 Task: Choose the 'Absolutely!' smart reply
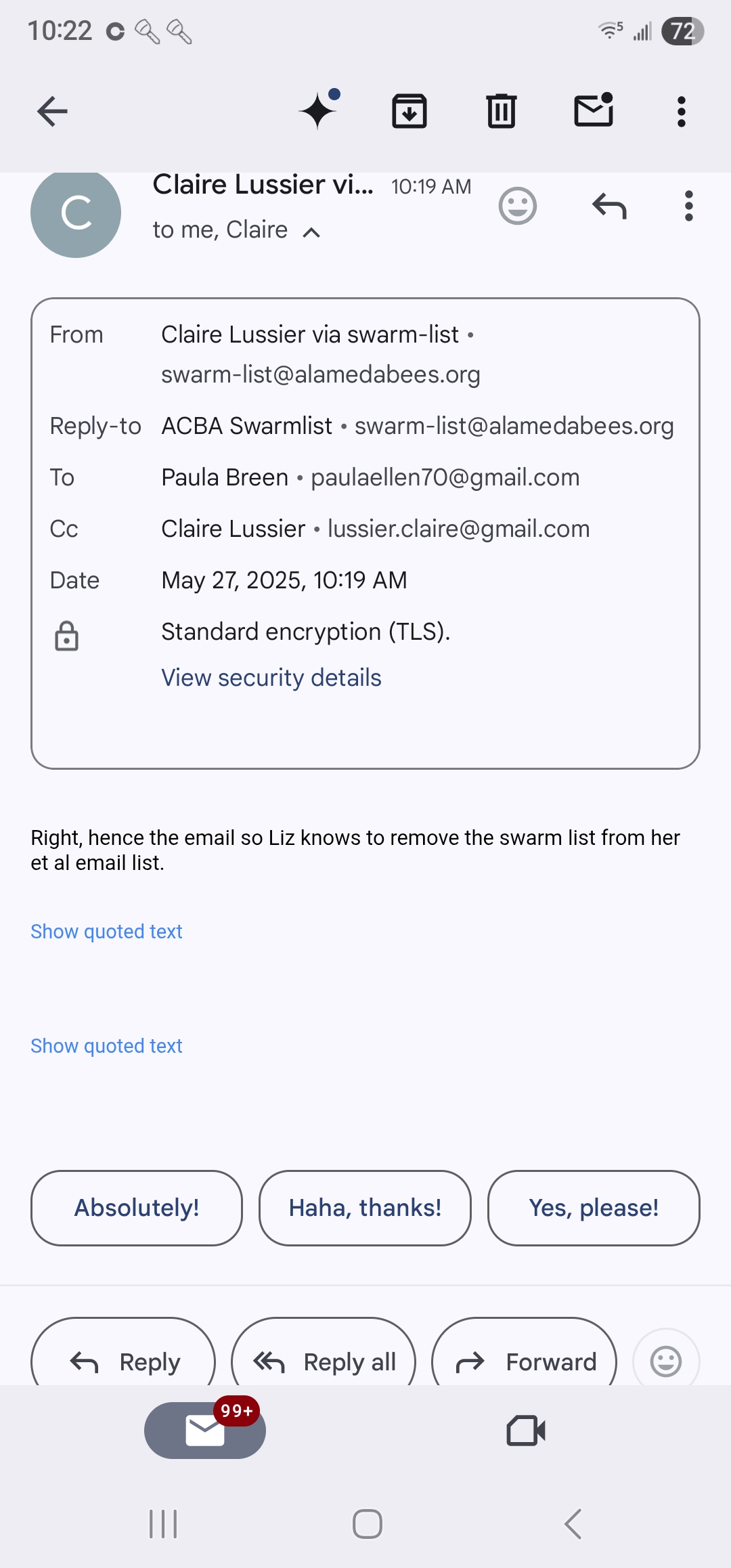tap(137, 1208)
